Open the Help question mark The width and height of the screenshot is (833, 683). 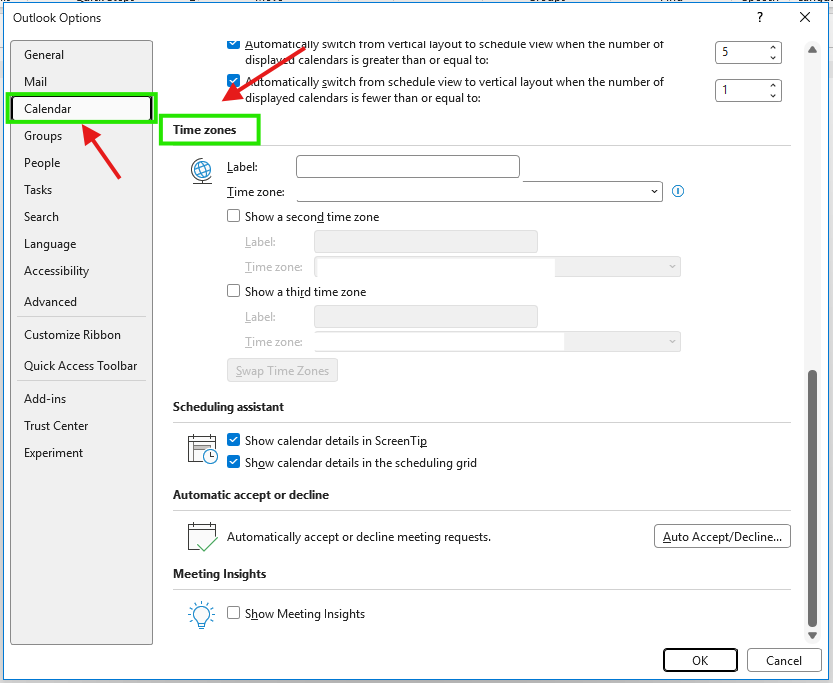click(760, 18)
